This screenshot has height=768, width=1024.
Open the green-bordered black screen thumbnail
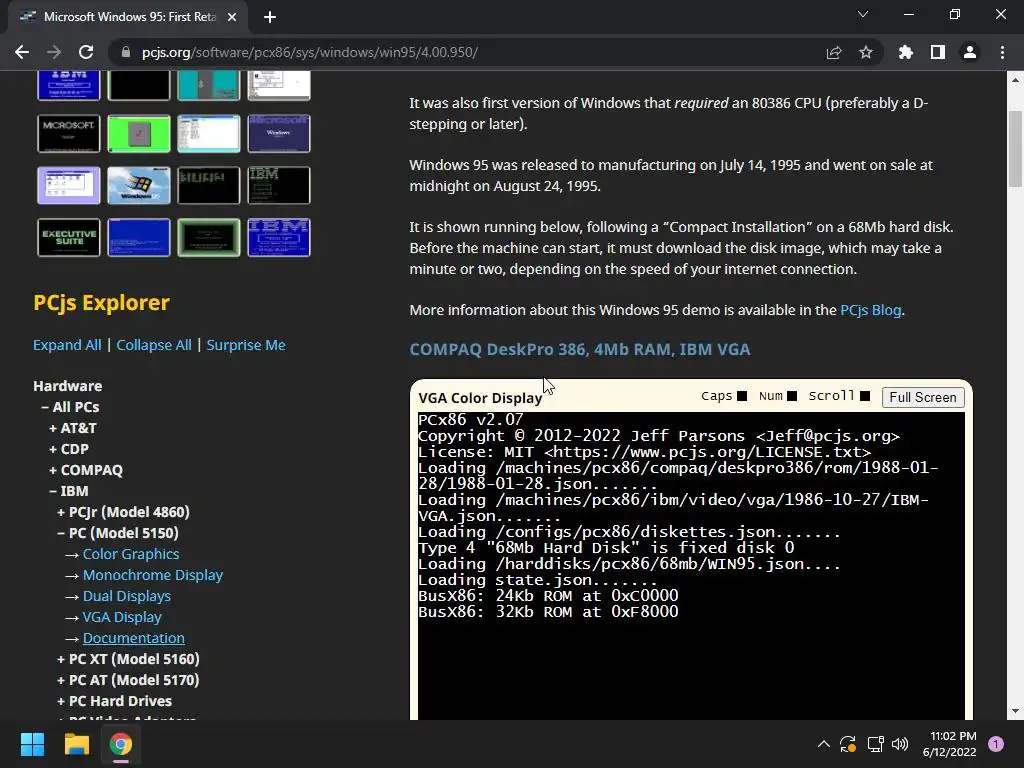click(209, 238)
